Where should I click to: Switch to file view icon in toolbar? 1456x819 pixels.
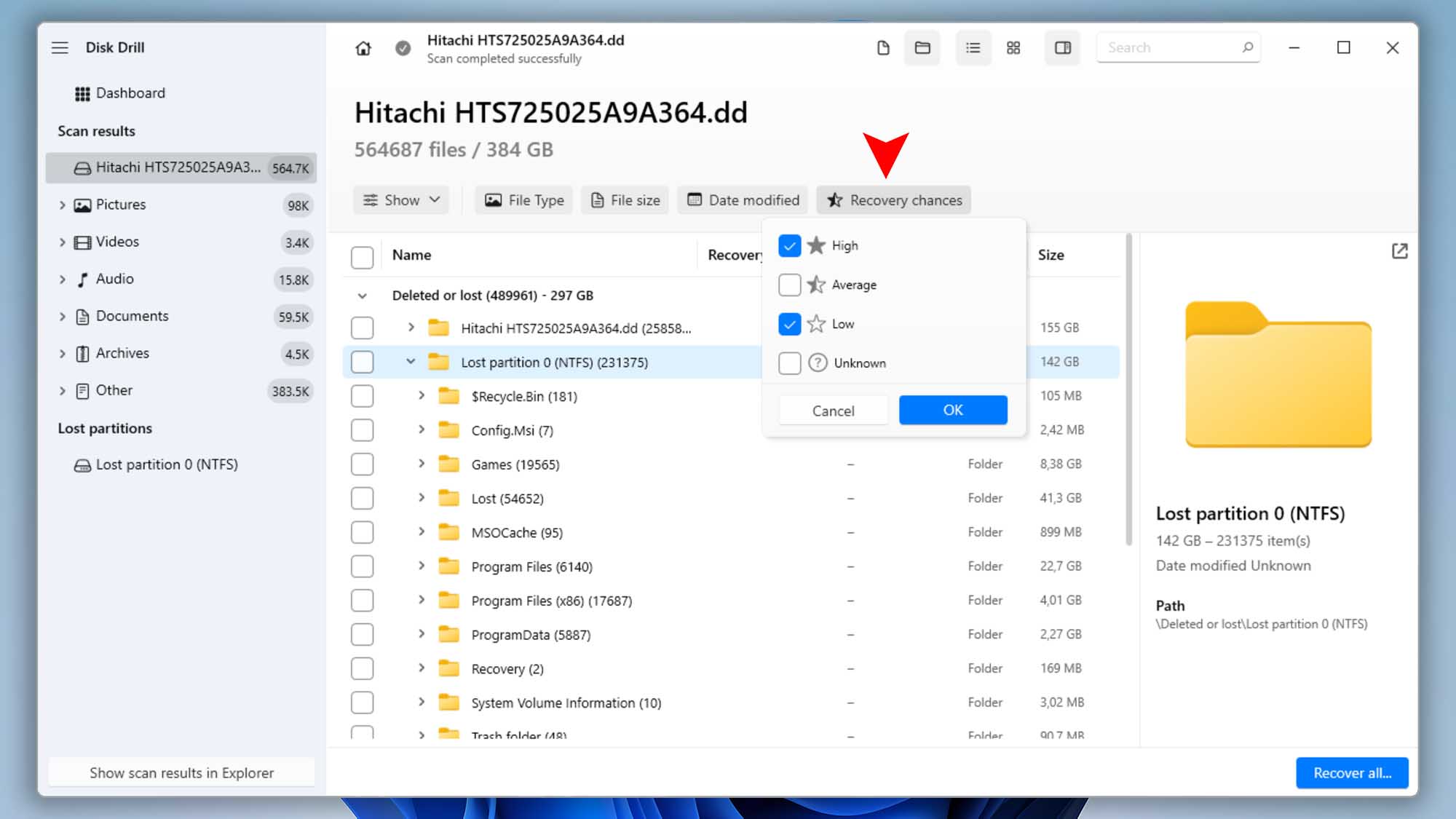(x=883, y=48)
